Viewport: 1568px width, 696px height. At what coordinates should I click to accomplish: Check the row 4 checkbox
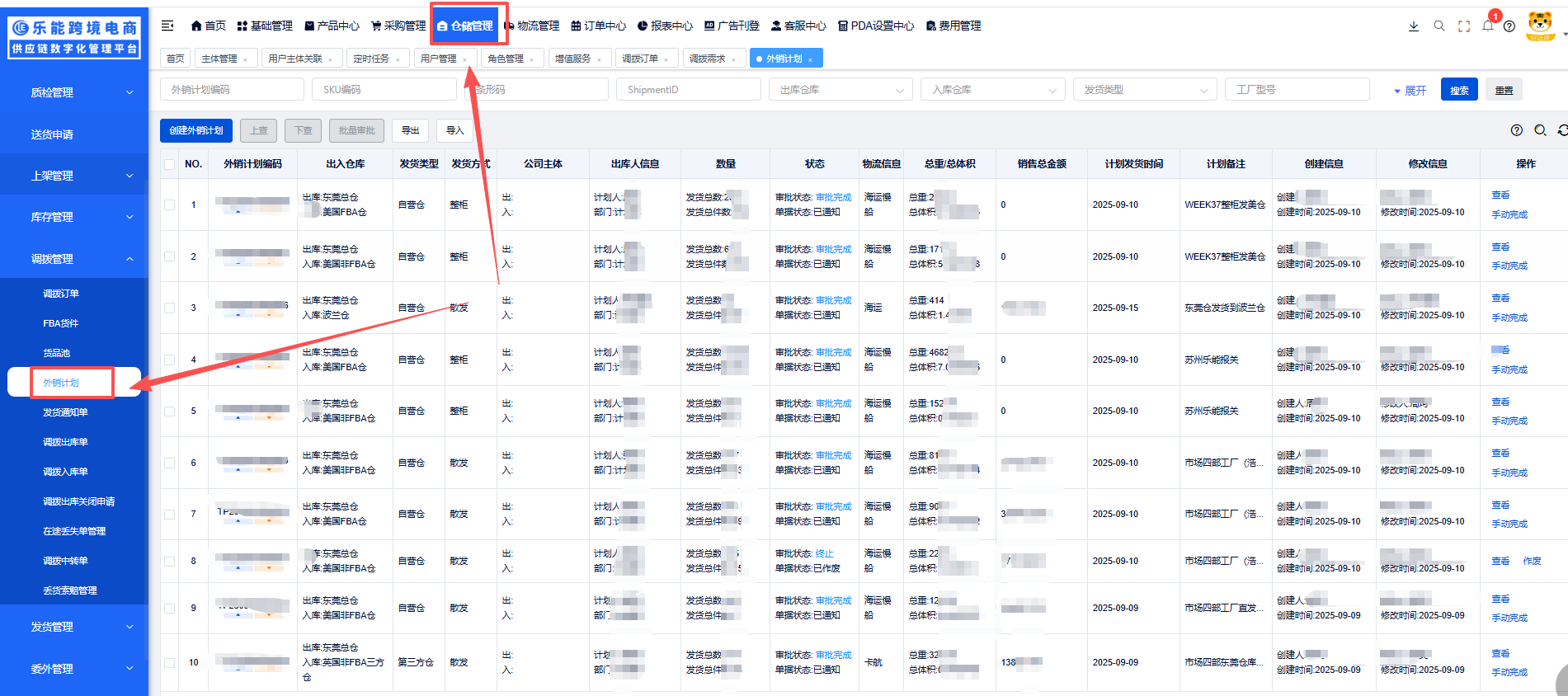pos(169,360)
